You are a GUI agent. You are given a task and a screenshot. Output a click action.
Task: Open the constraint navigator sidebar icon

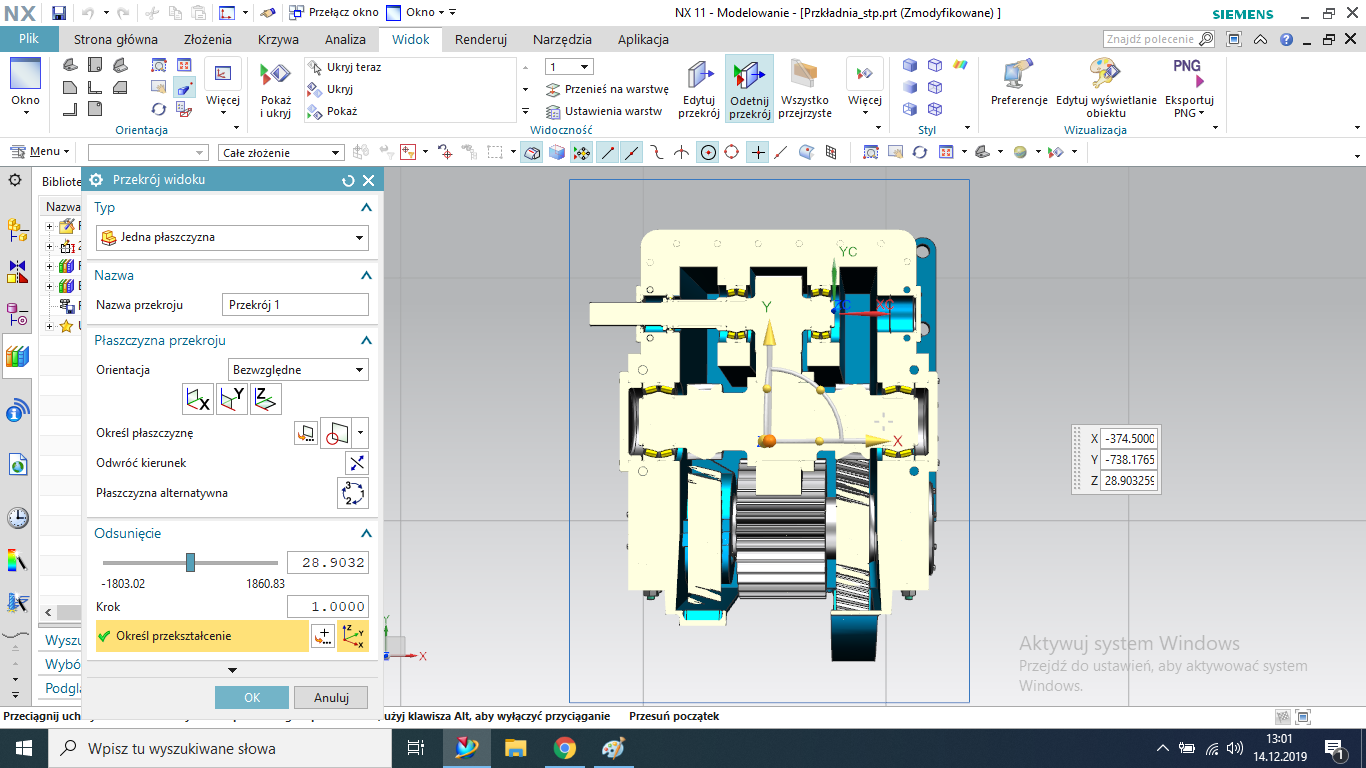click(17, 271)
